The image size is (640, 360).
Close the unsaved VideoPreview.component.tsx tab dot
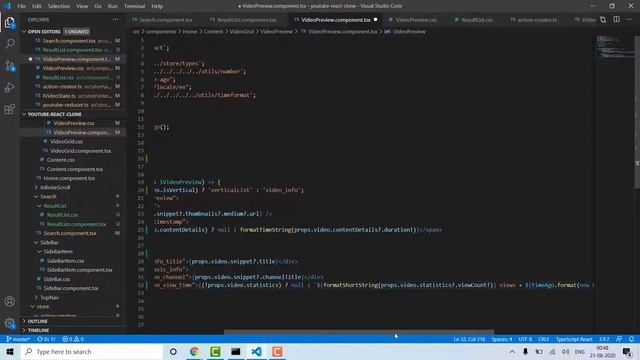376,20
